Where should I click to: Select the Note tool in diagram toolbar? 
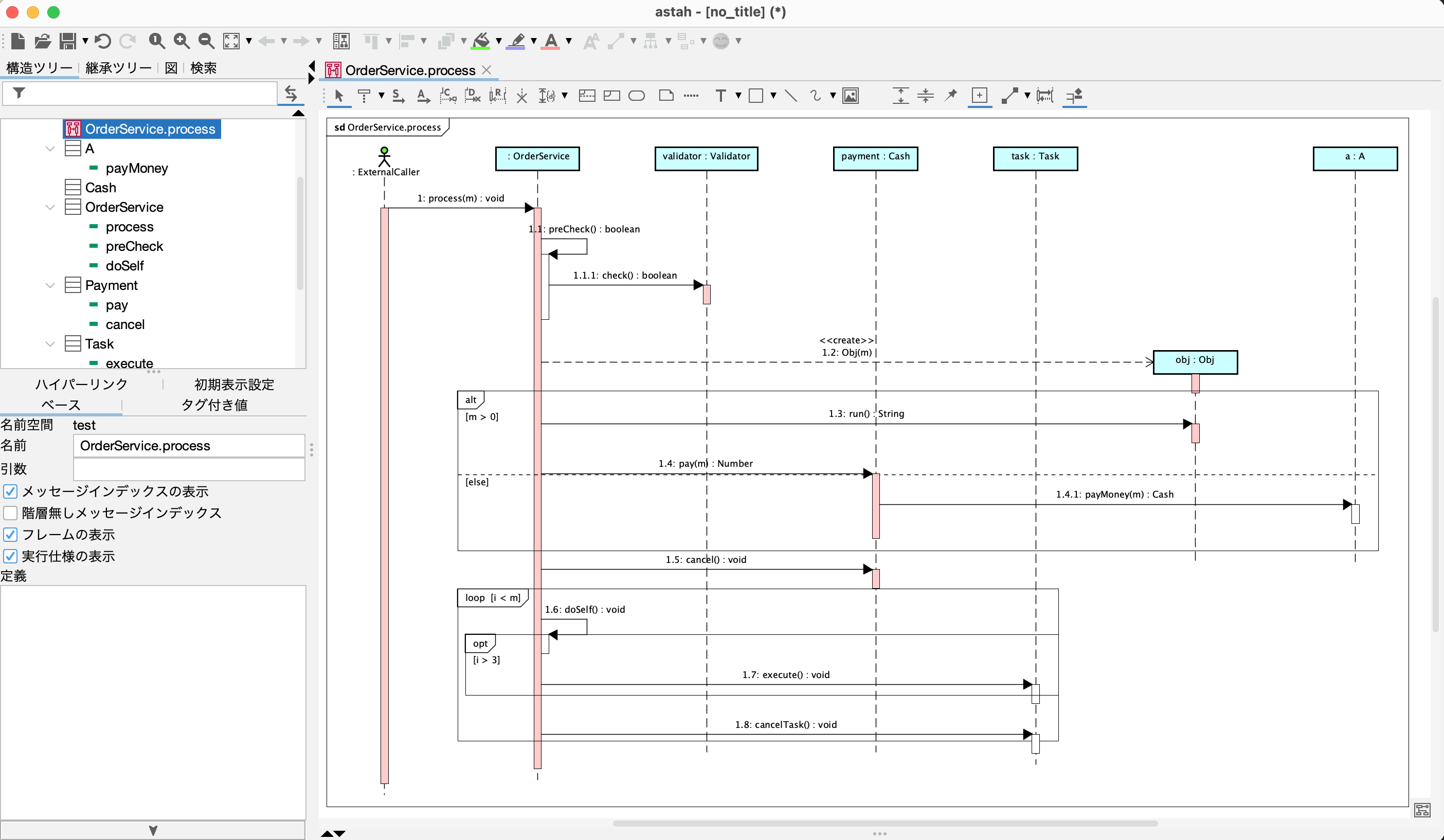(666, 96)
